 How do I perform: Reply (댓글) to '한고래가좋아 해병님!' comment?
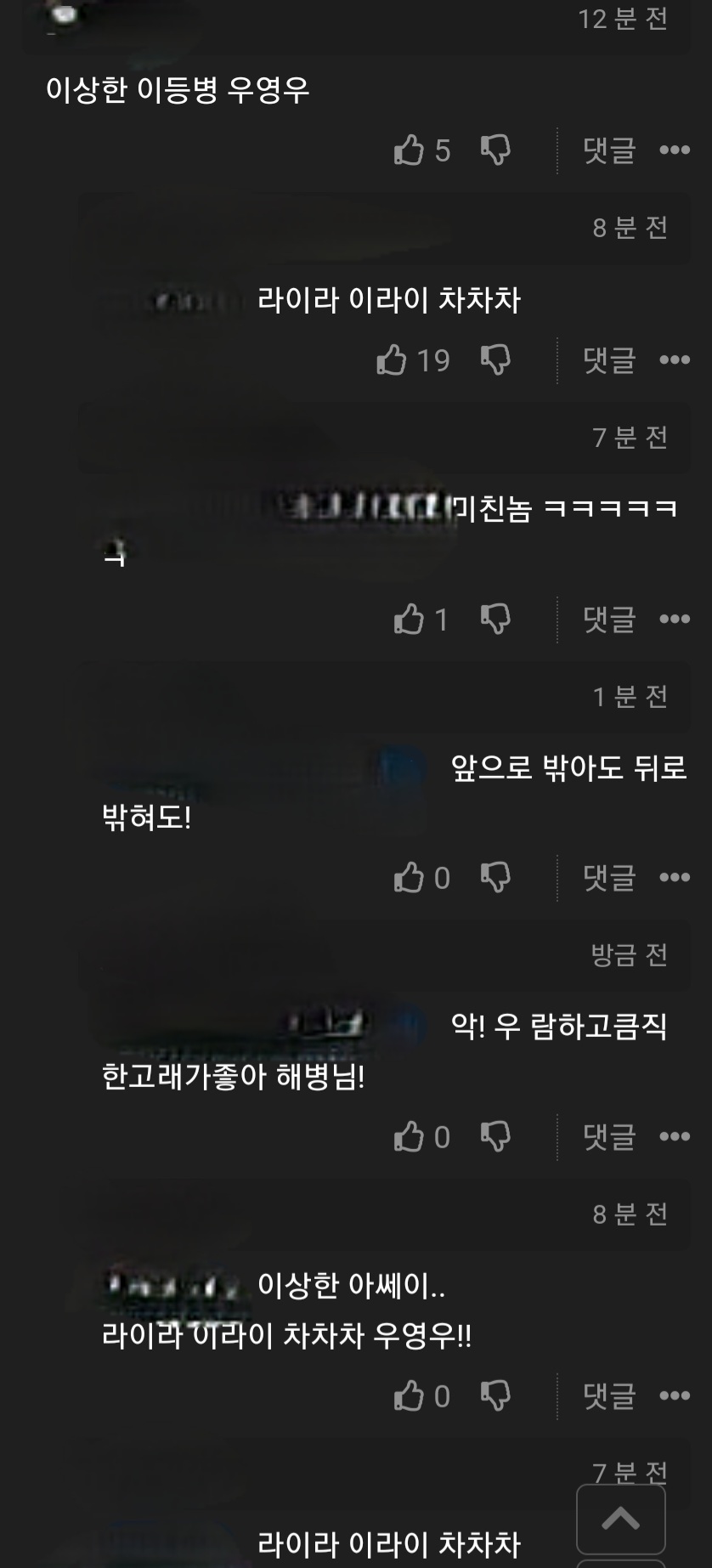[x=609, y=1136]
